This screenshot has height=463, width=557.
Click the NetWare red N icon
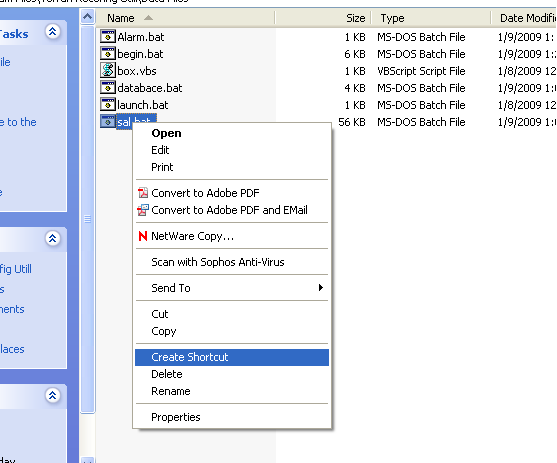[143, 236]
